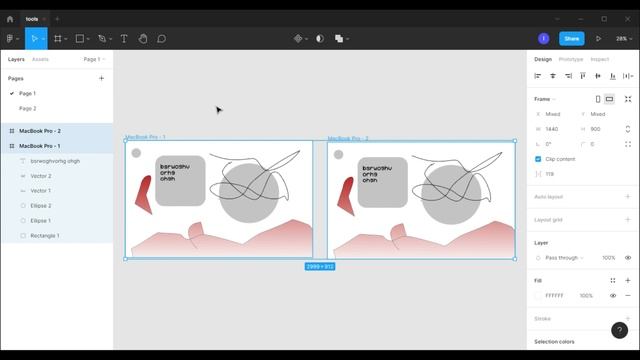640x360 pixels.
Task: Select the MacBook Pro - 2 layer
Action: pos(57,131)
